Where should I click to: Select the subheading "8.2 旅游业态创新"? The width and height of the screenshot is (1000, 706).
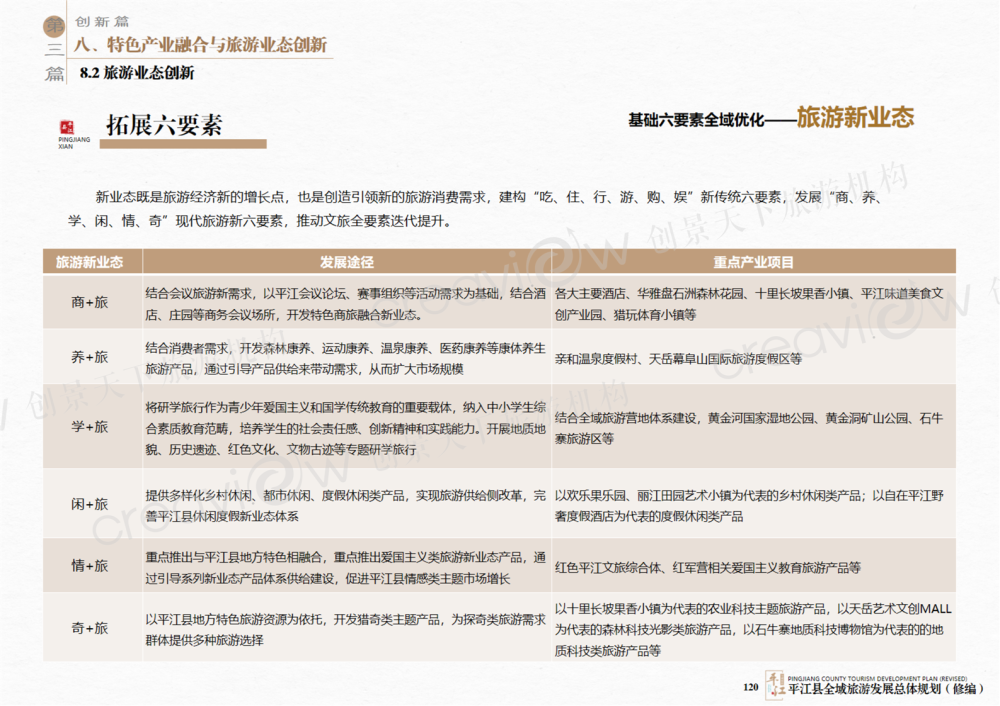136,73
